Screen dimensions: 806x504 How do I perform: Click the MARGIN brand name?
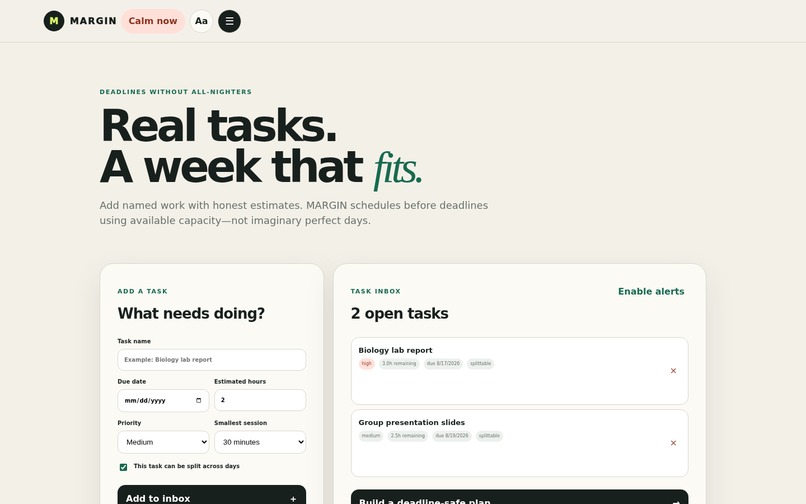[93, 21]
